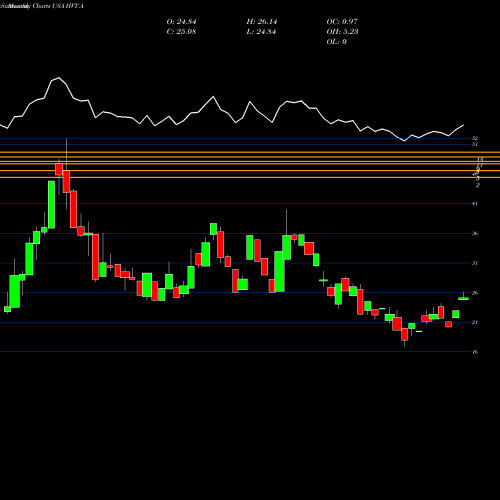This screenshot has height=500, width=500.
Task: Click the low price value L: 24.84
Action: [262, 32]
